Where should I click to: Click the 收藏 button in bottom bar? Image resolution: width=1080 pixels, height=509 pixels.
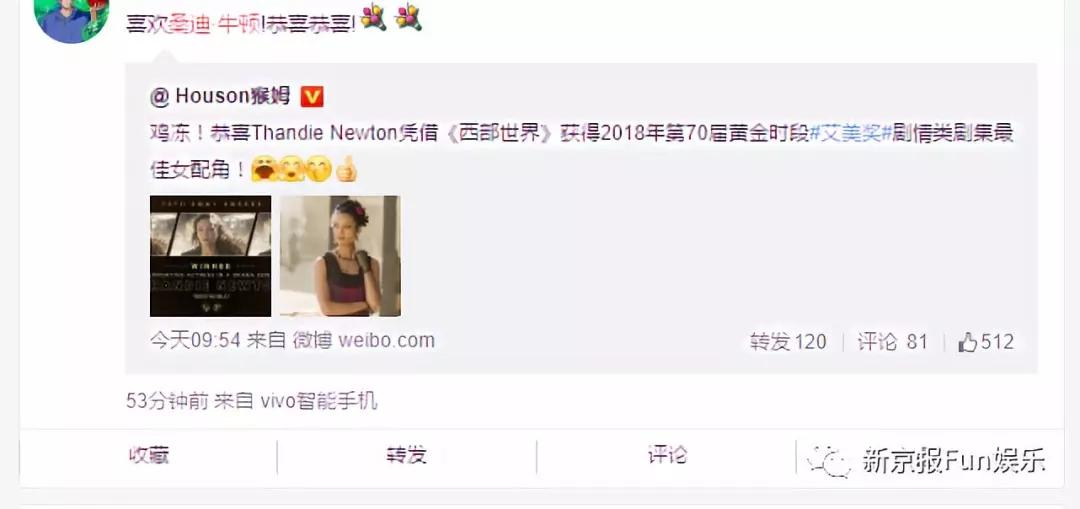pyautogui.click(x=148, y=455)
